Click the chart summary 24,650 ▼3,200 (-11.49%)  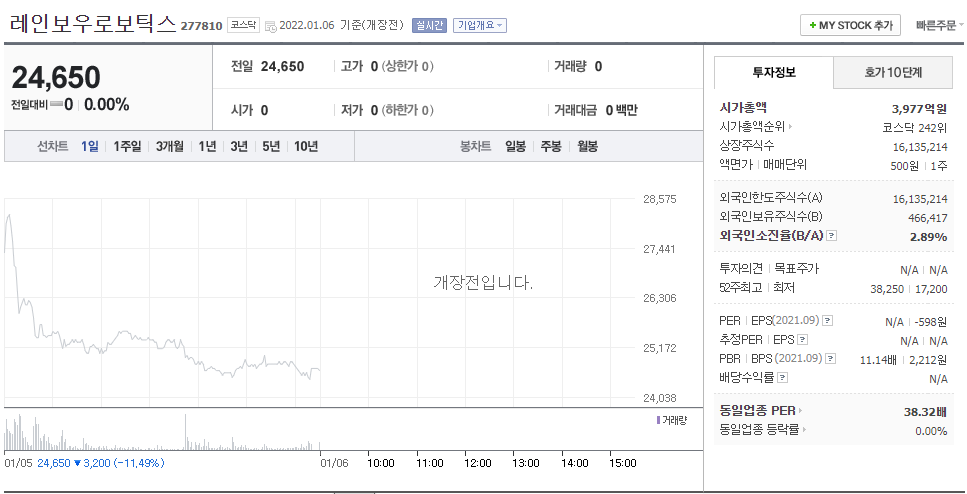101,463
